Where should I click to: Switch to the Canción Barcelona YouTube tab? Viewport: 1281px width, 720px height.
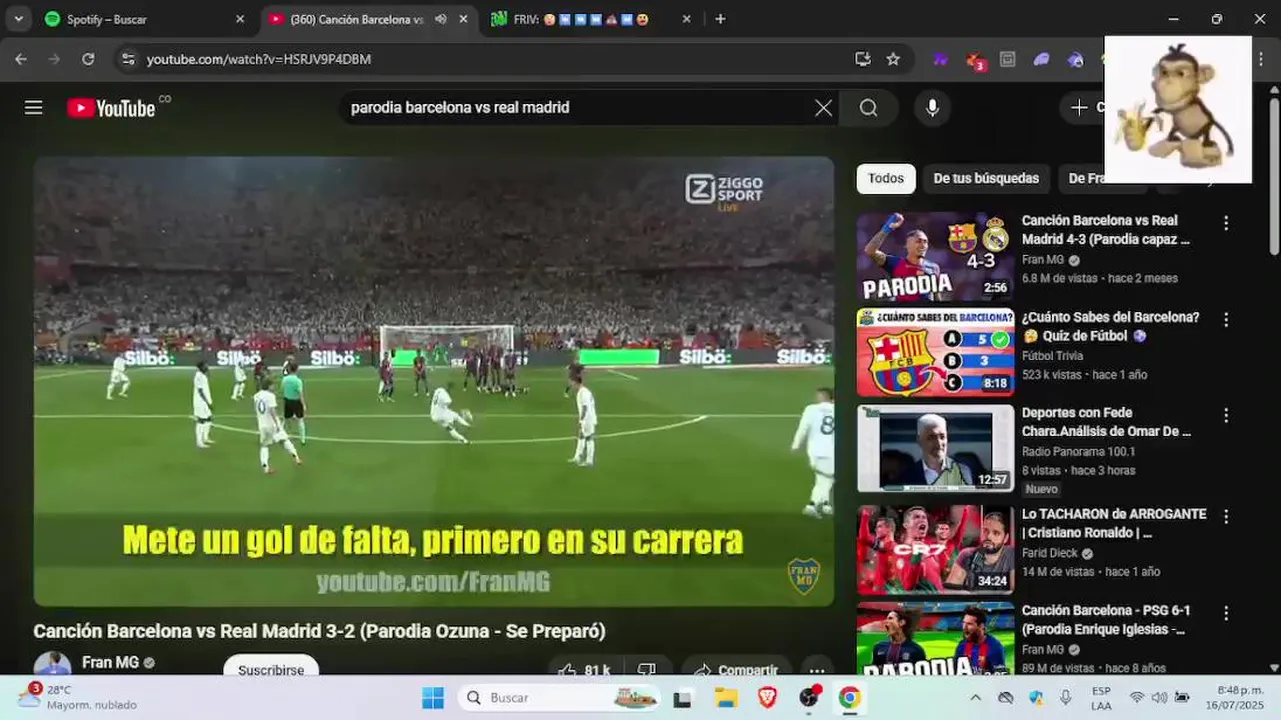tap(370, 19)
